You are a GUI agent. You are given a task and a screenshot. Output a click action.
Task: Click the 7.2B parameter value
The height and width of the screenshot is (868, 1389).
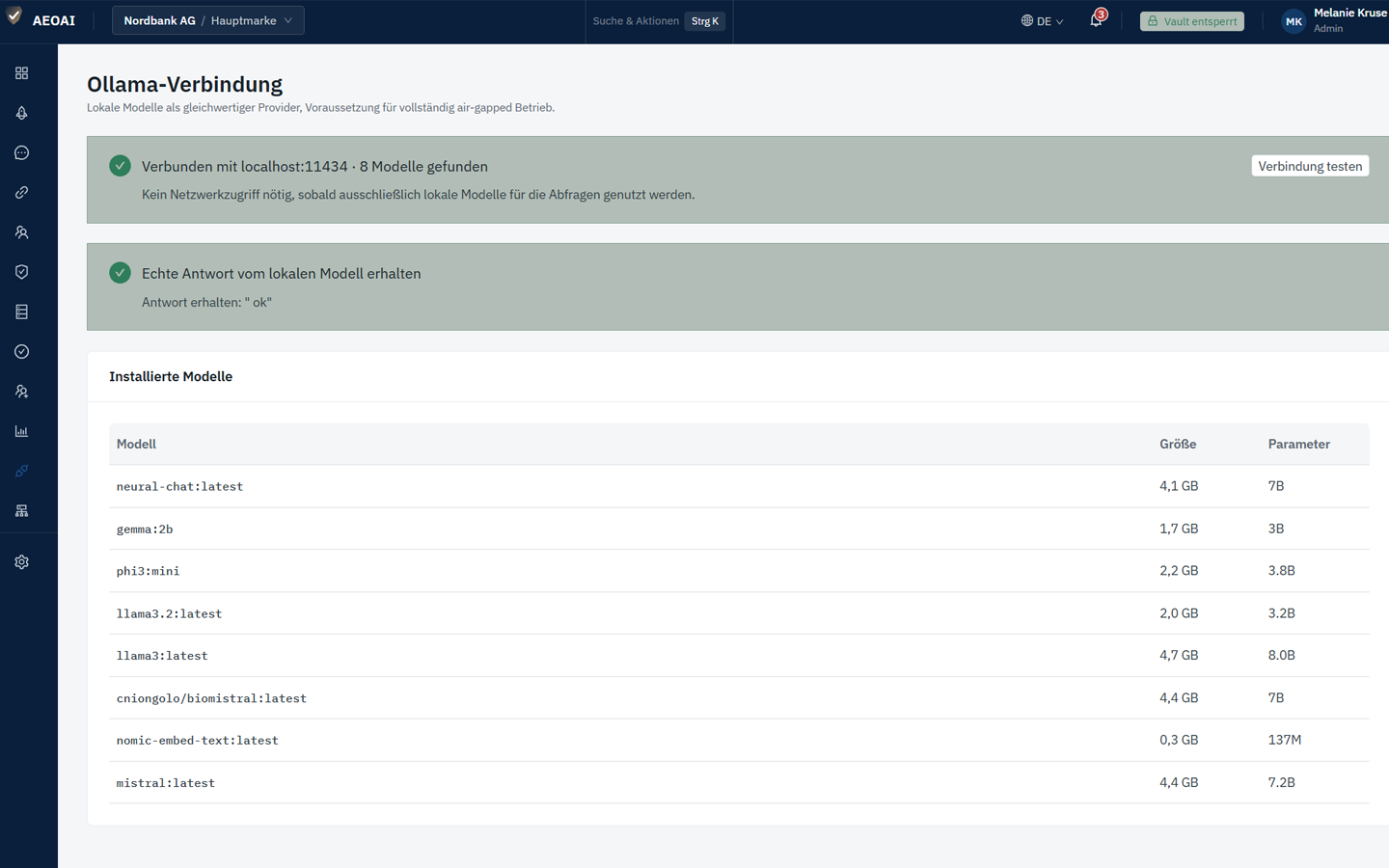click(x=1282, y=782)
